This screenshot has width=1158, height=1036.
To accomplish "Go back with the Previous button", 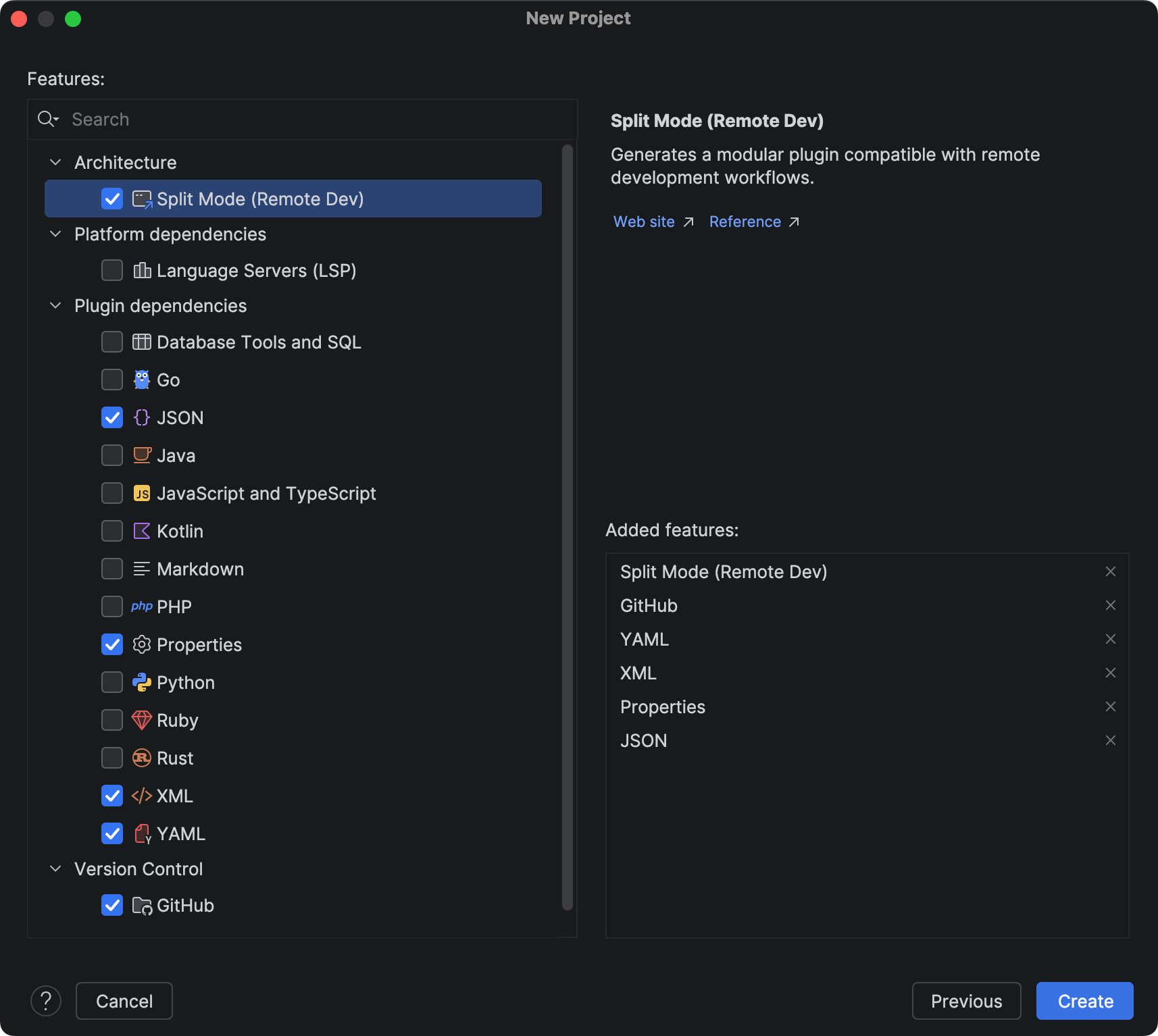I will 966,1001.
